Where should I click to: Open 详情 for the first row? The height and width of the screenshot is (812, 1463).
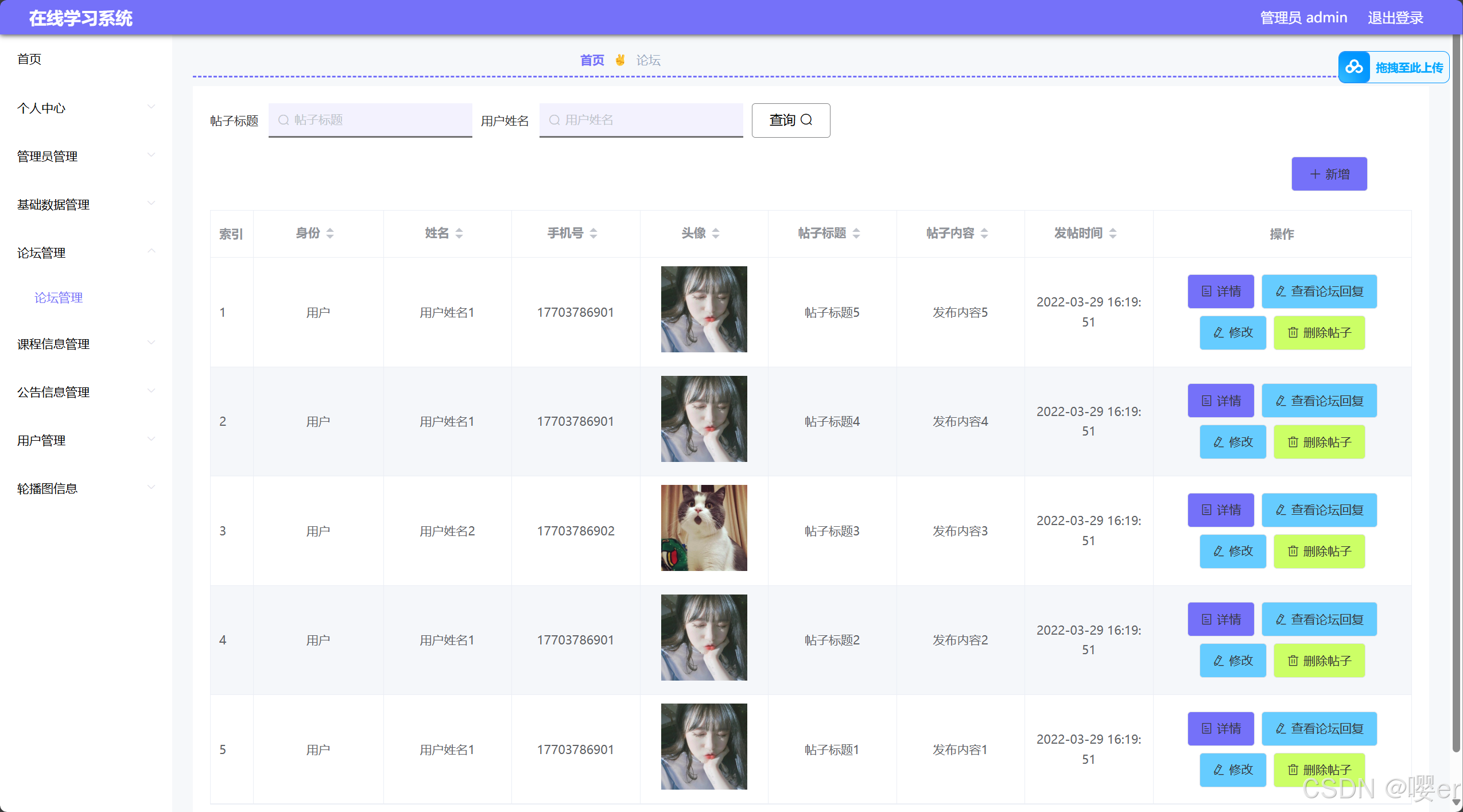[x=1221, y=292]
